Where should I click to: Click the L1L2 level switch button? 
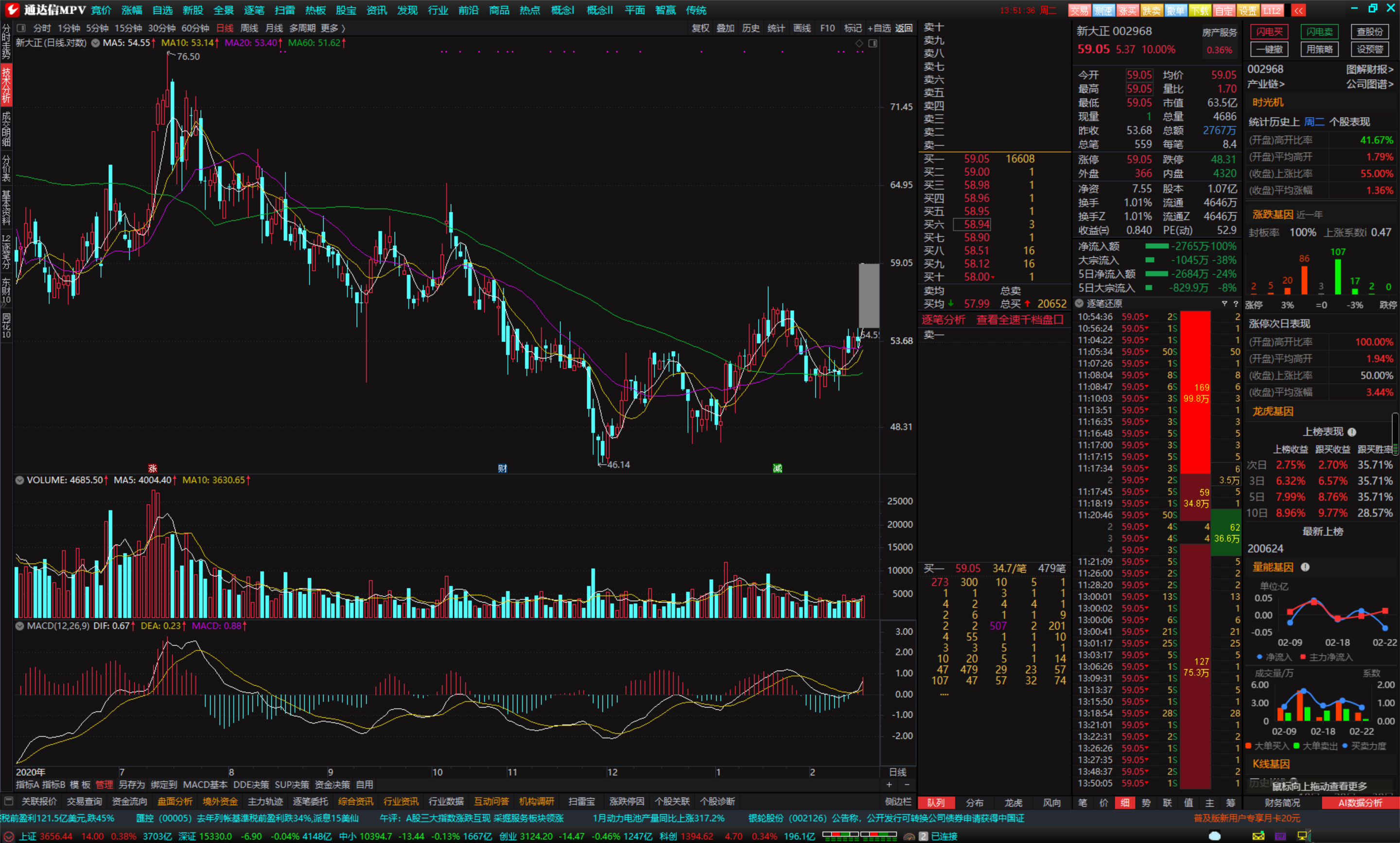(x=1272, y=10)
